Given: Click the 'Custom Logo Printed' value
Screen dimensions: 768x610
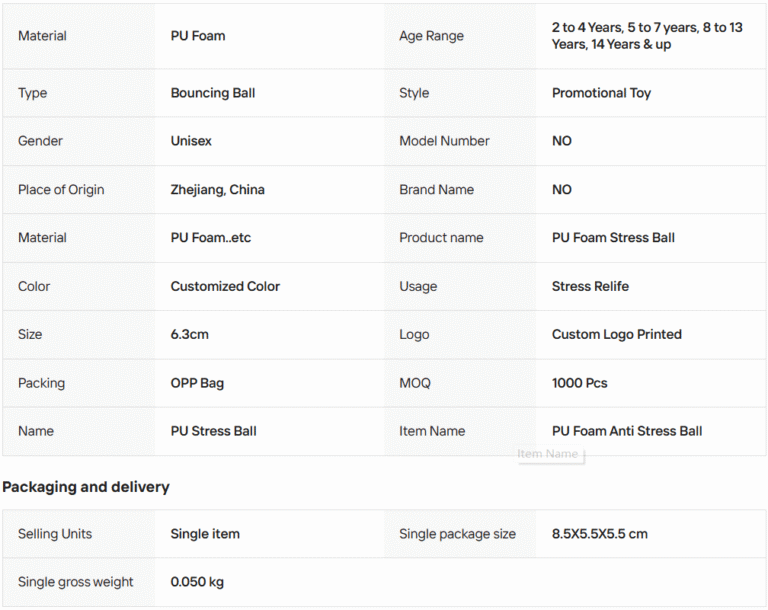Looking at the screenshot, I should click(616, 334).
